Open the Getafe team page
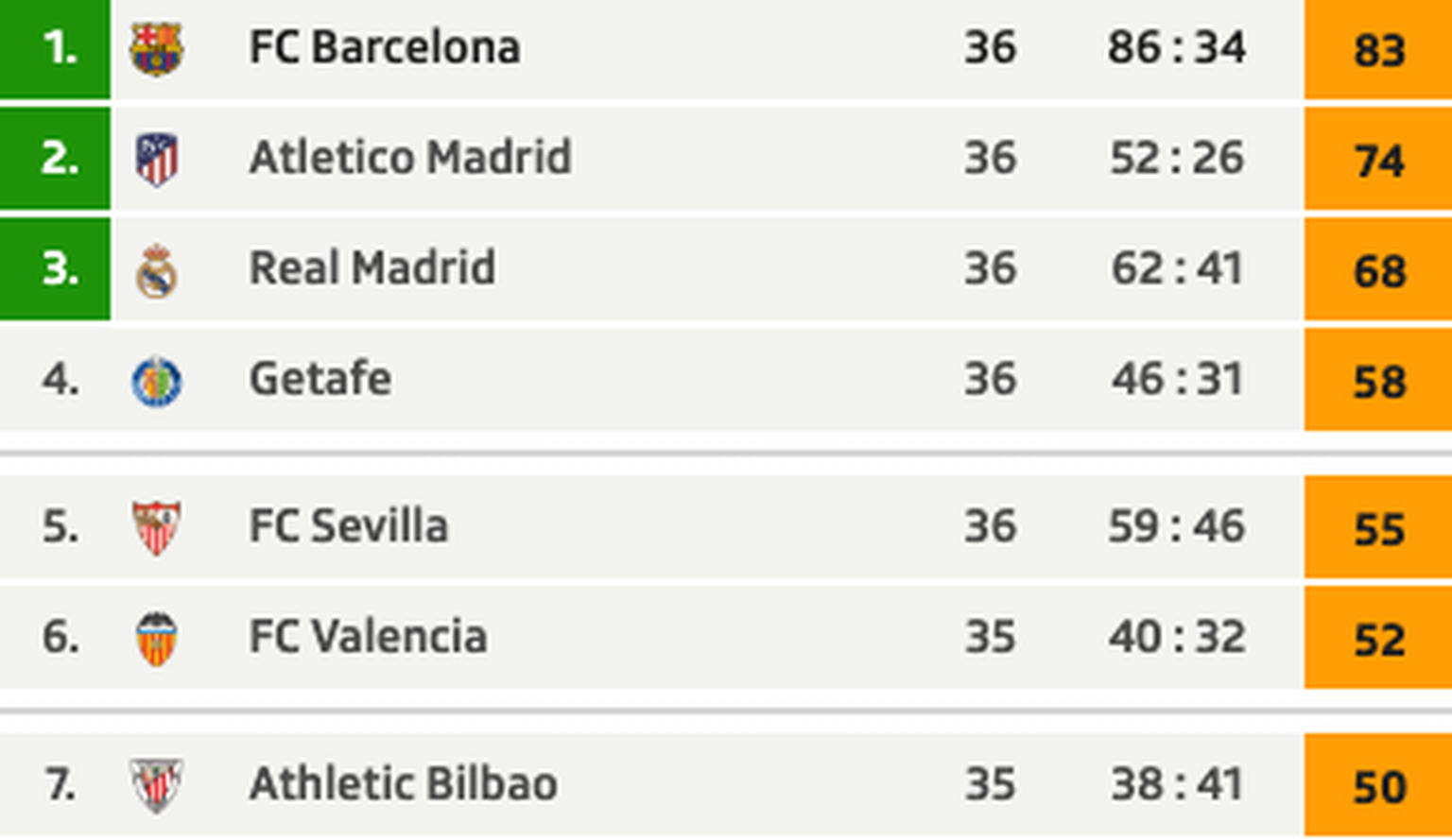Image resolution: width=1452 pixels, height=840 pixels. tap(320, 379)
